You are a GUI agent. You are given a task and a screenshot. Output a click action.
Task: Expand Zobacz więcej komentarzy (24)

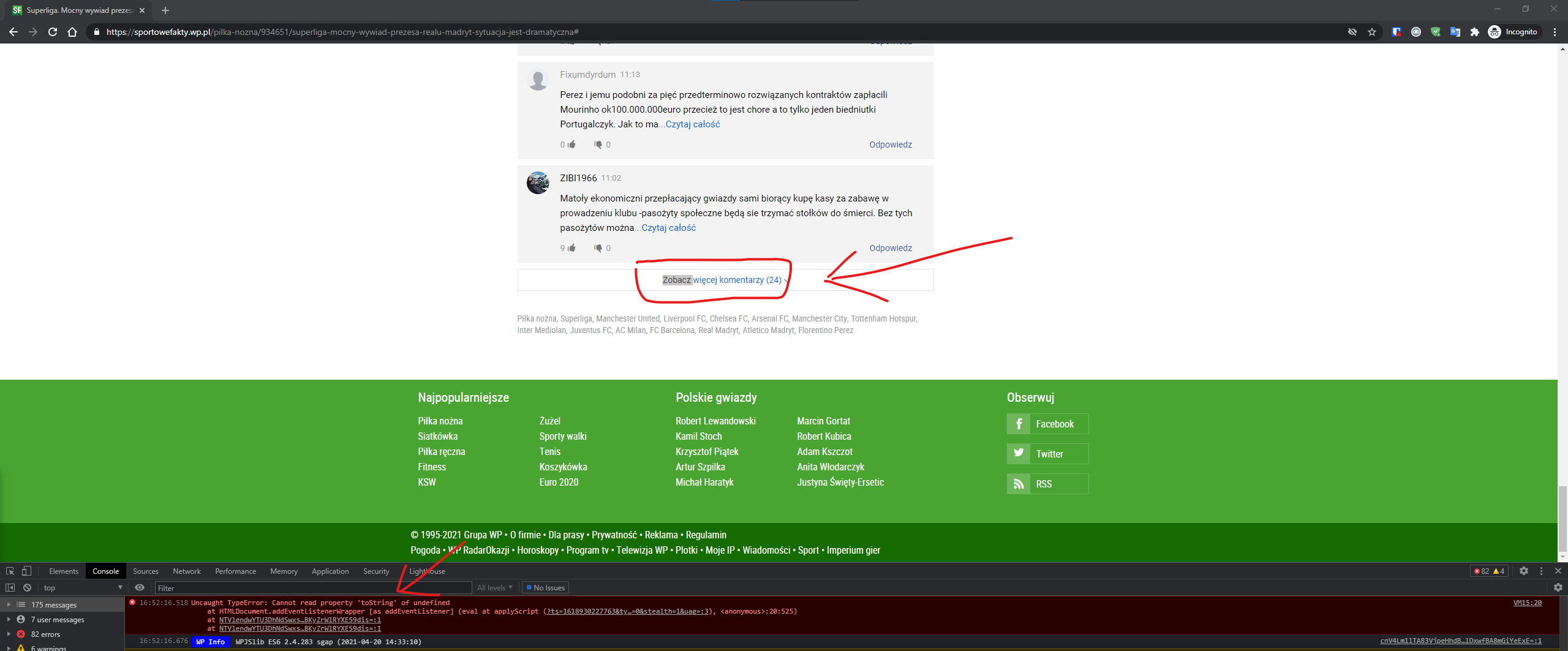[725, 280]
